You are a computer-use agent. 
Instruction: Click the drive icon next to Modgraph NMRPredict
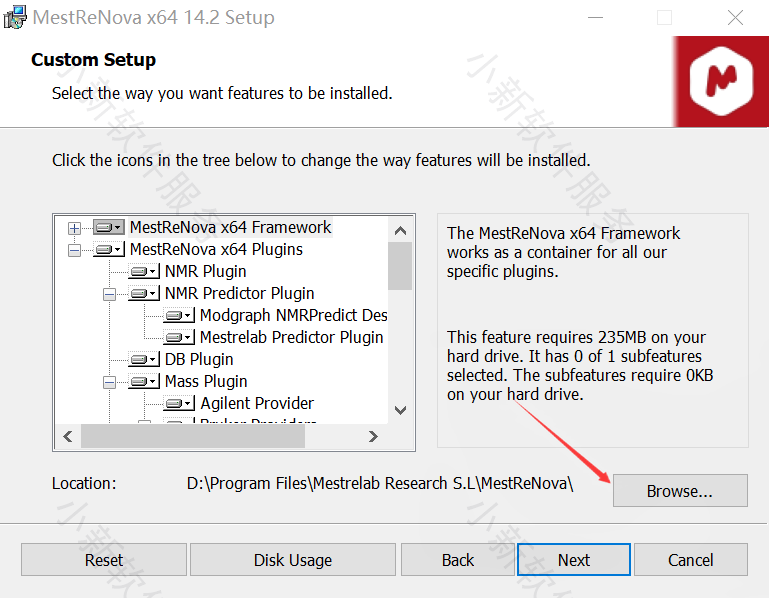[179, 316]
